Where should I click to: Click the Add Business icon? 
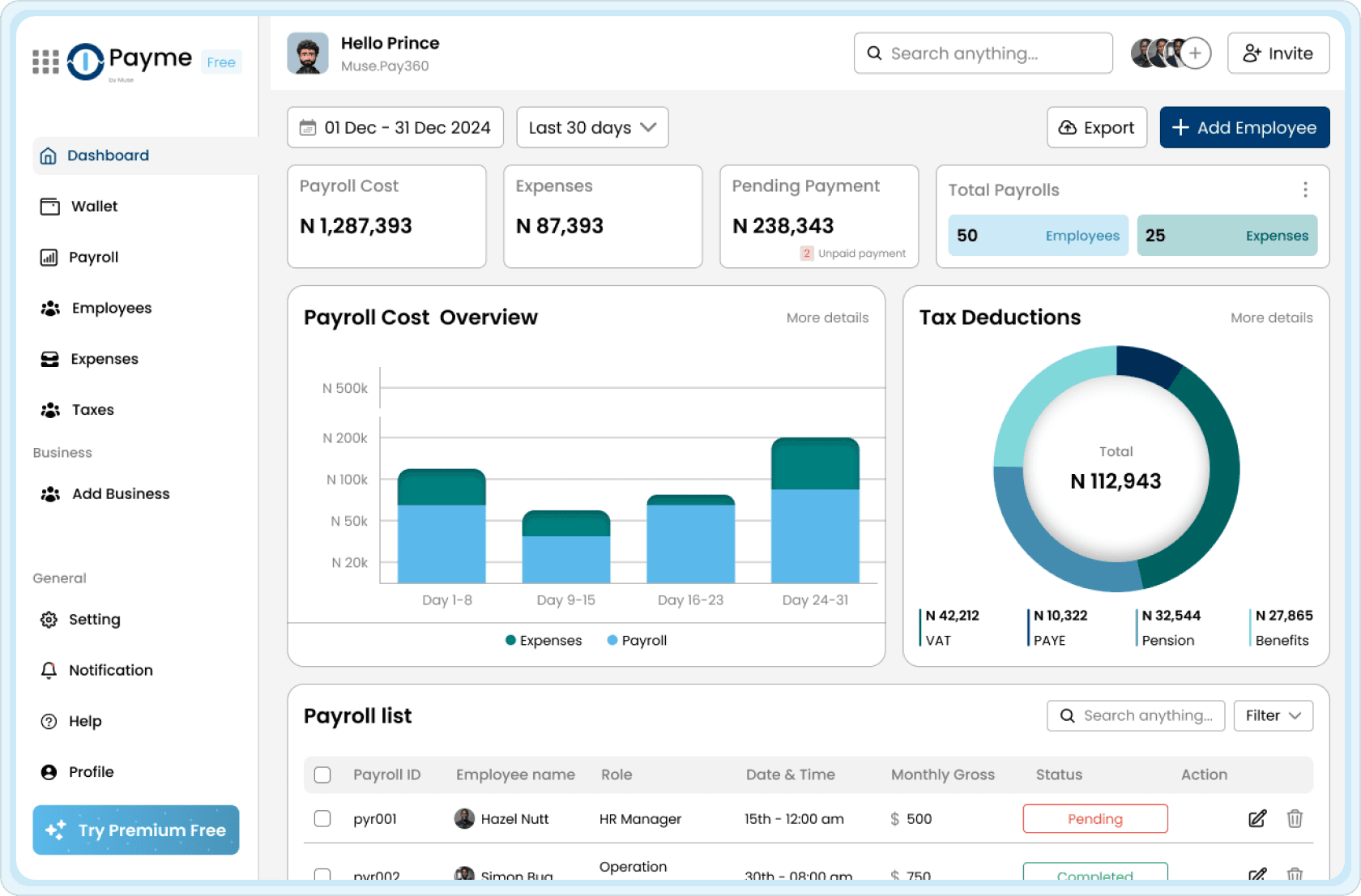pyautogui.click(x=50, y=493)
